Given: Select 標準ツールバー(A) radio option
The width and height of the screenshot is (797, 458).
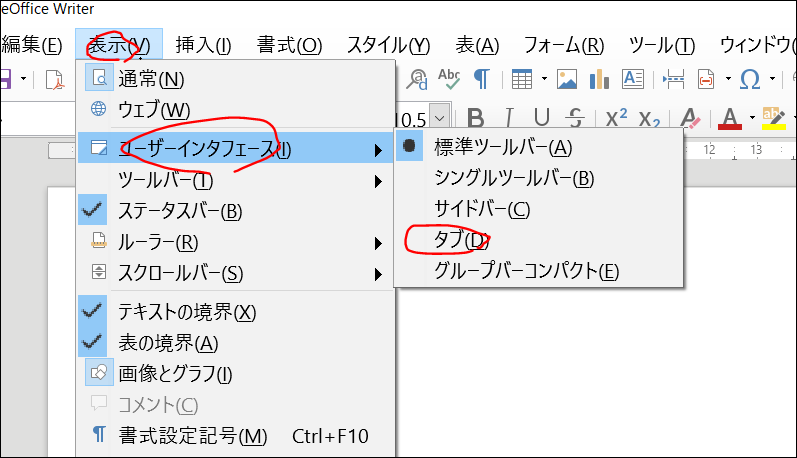Looking at the screenshot, I should (539, 147).
